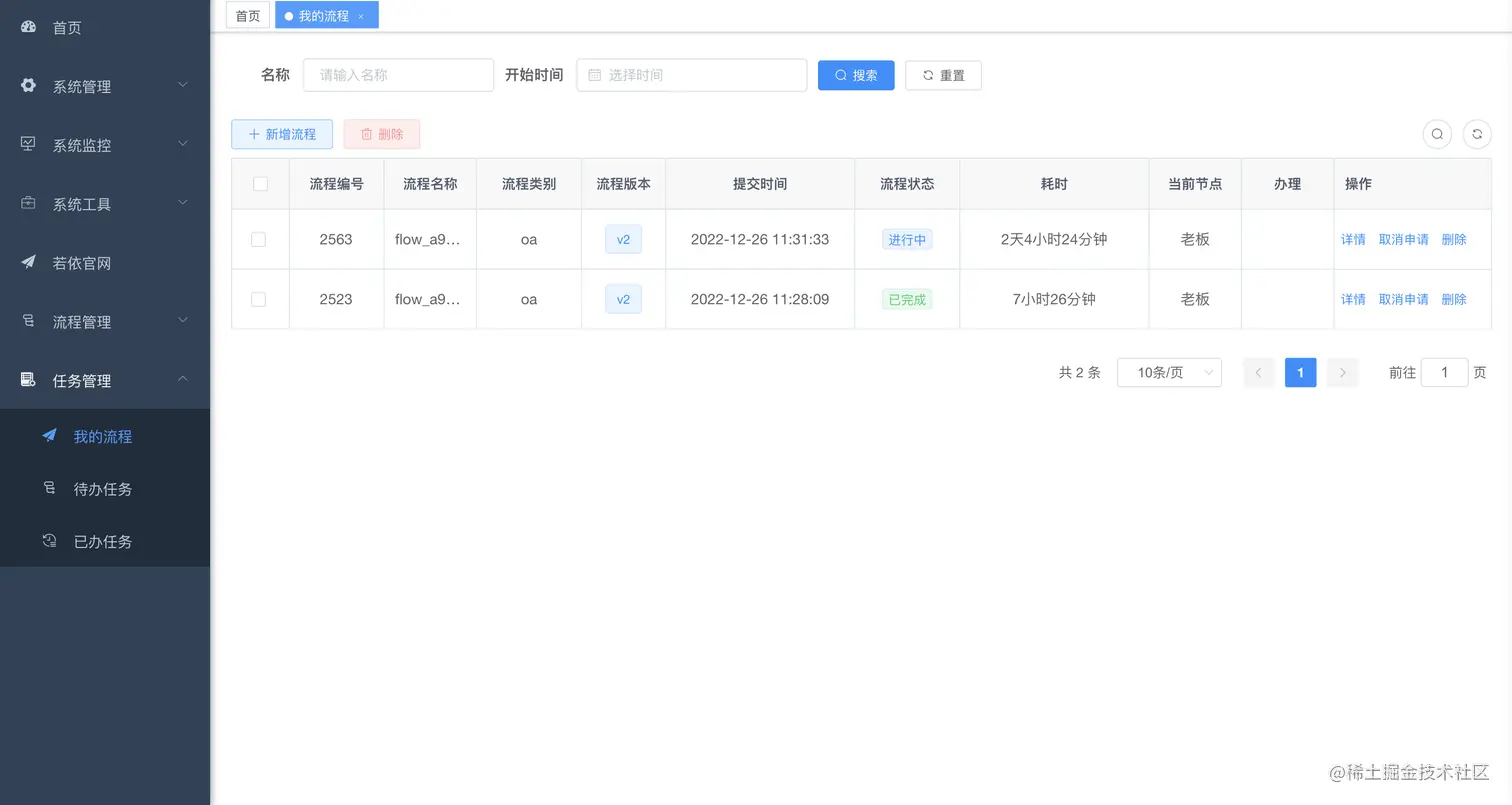Click 取消申请 for flow 2523

[1404, 299]
